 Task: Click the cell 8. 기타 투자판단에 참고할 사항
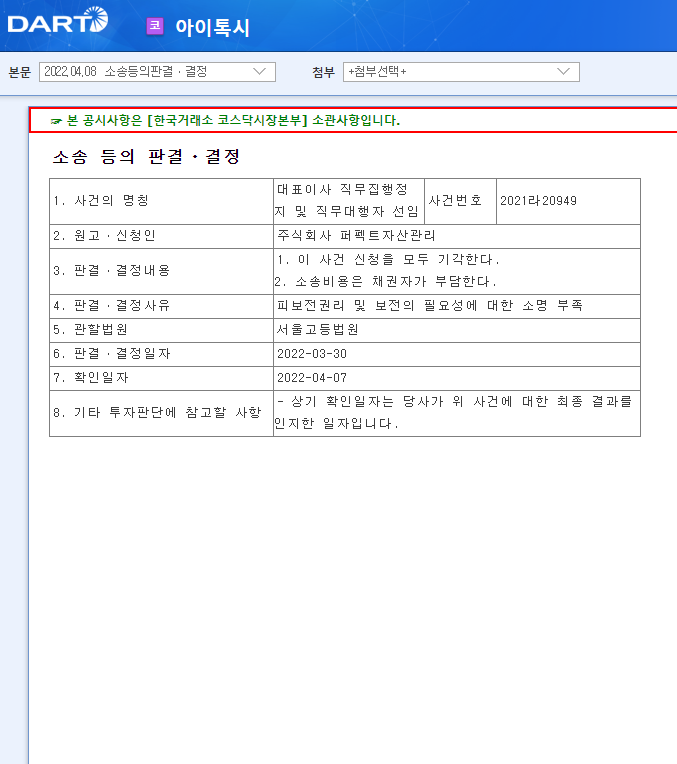click(161, 413)
